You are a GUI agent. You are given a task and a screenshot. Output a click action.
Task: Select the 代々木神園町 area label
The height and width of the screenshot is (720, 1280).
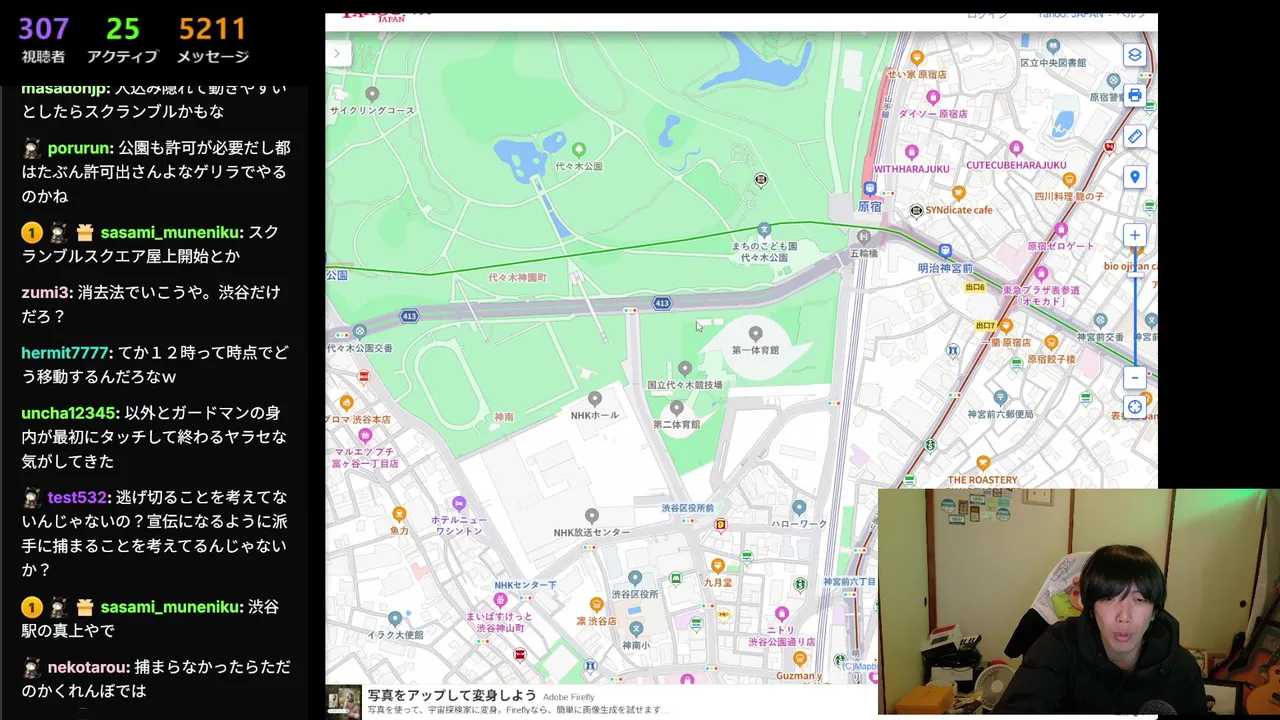point(517,277)
